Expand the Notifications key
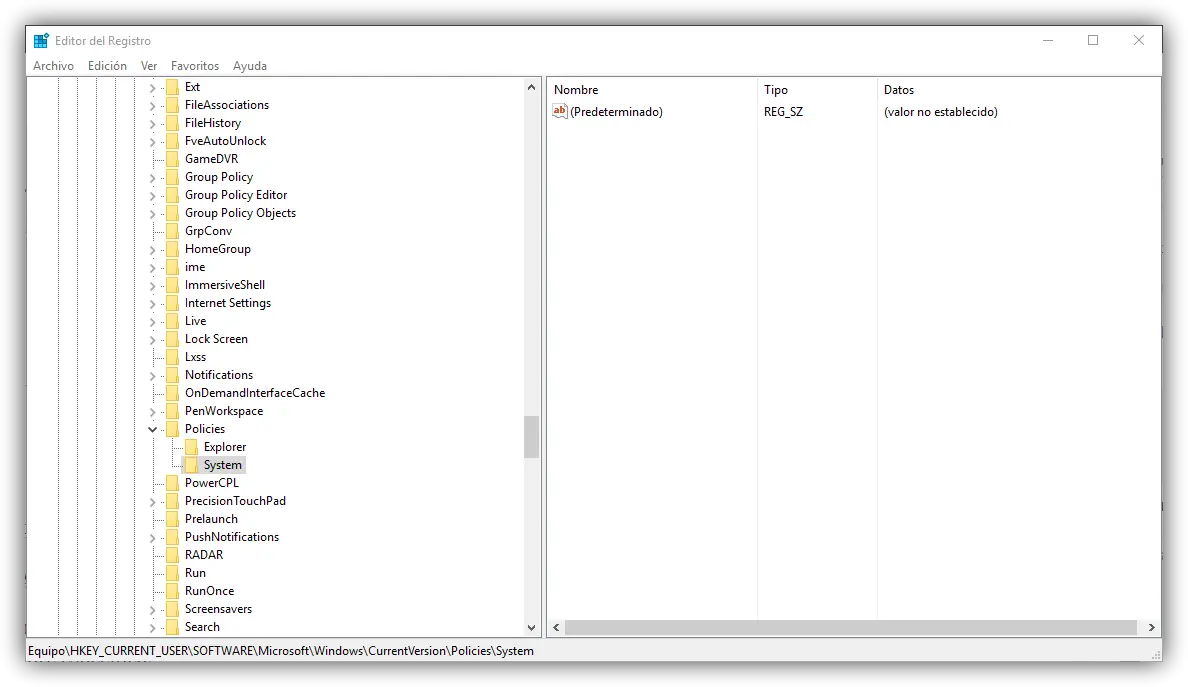The height and width of the screenshot is (687, 1188). (x=152, y=376)
